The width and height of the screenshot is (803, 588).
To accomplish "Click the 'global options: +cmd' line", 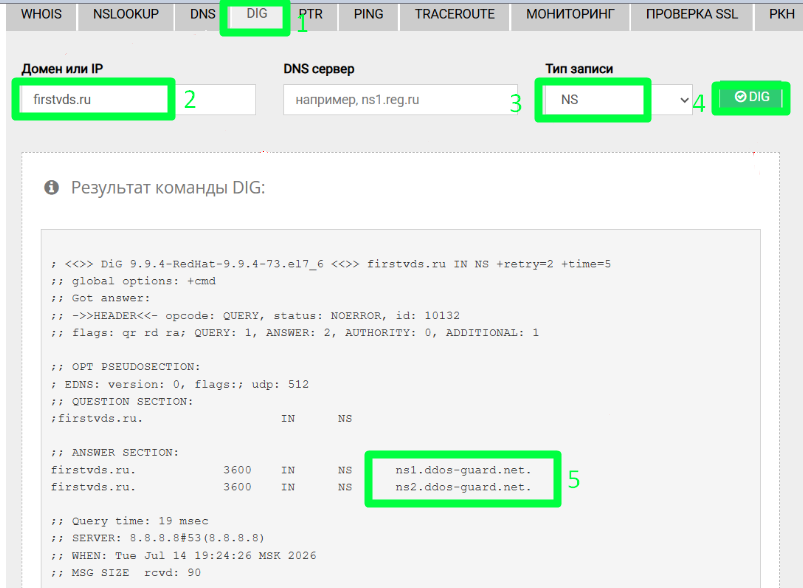I will point(133,281).
